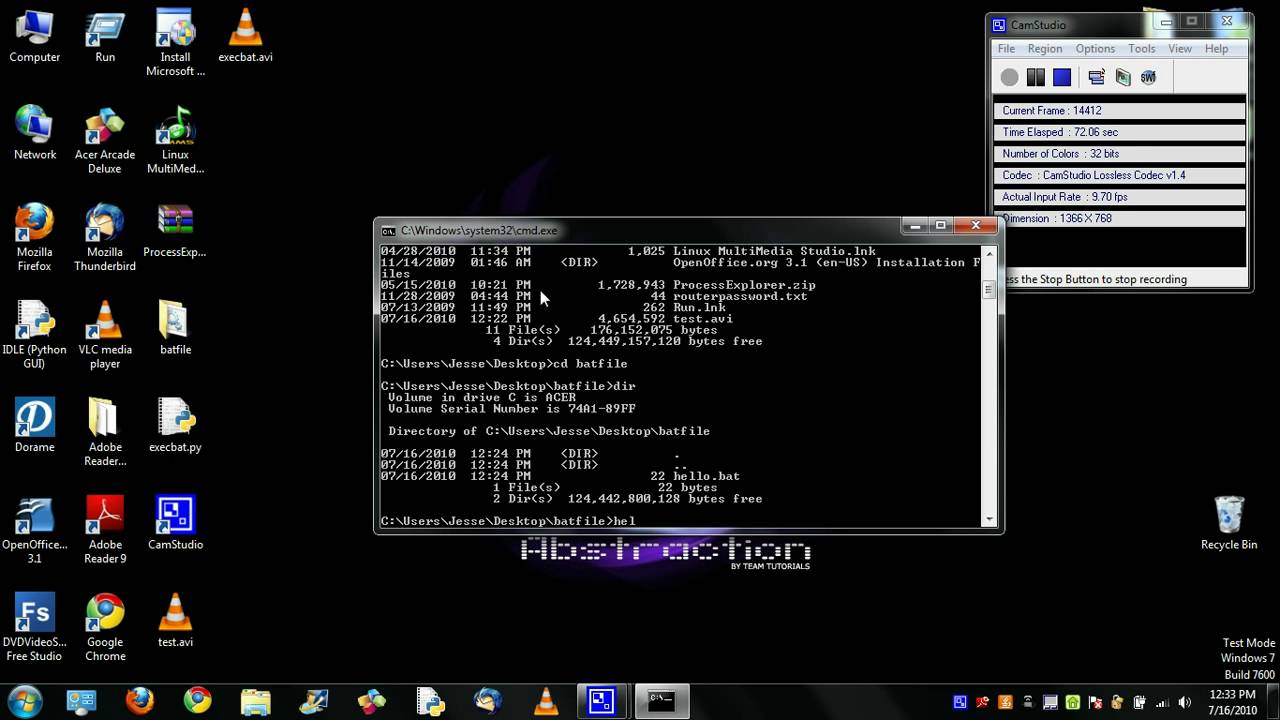Select the test.avi file on desktop
Screen dimensions: 1280x720
[175, 620]
